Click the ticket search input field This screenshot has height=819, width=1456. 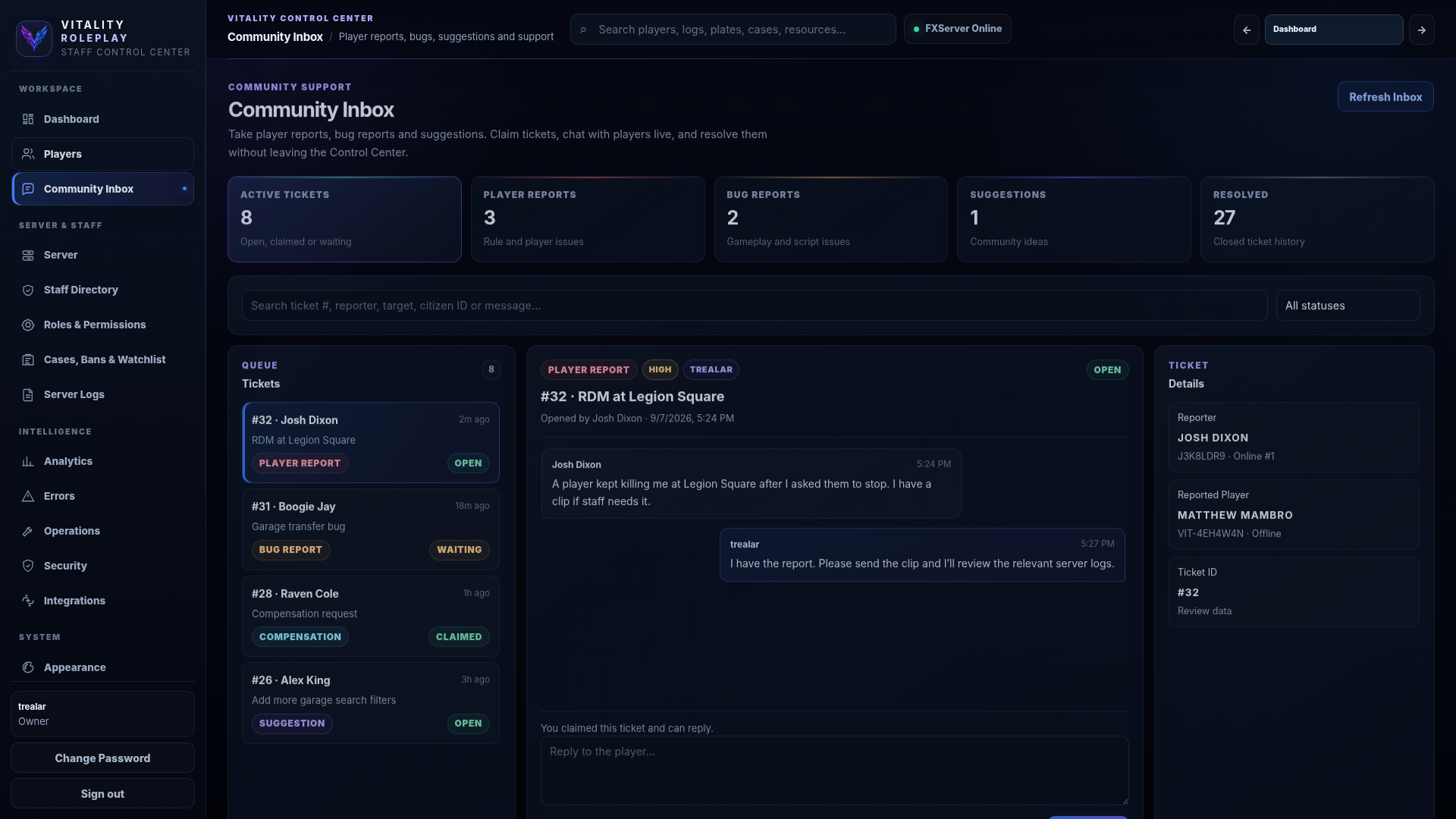pos(755,306)
